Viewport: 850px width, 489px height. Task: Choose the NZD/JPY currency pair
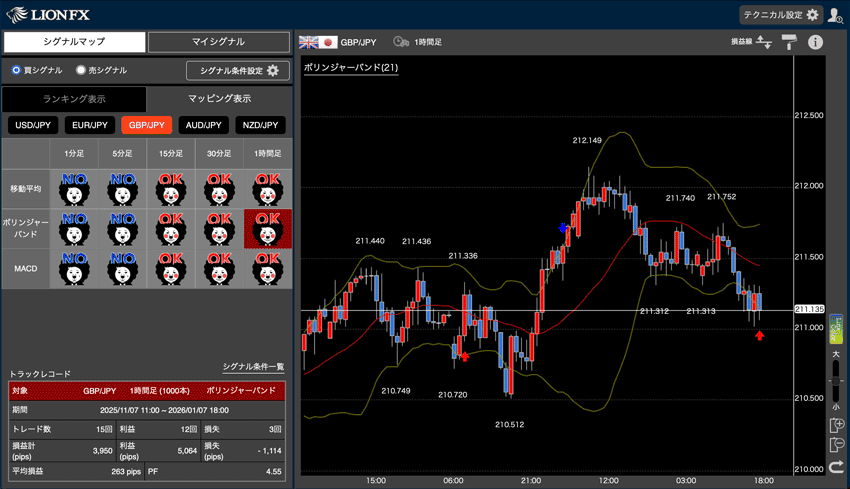pyautogui.click(x=261, y=125)
